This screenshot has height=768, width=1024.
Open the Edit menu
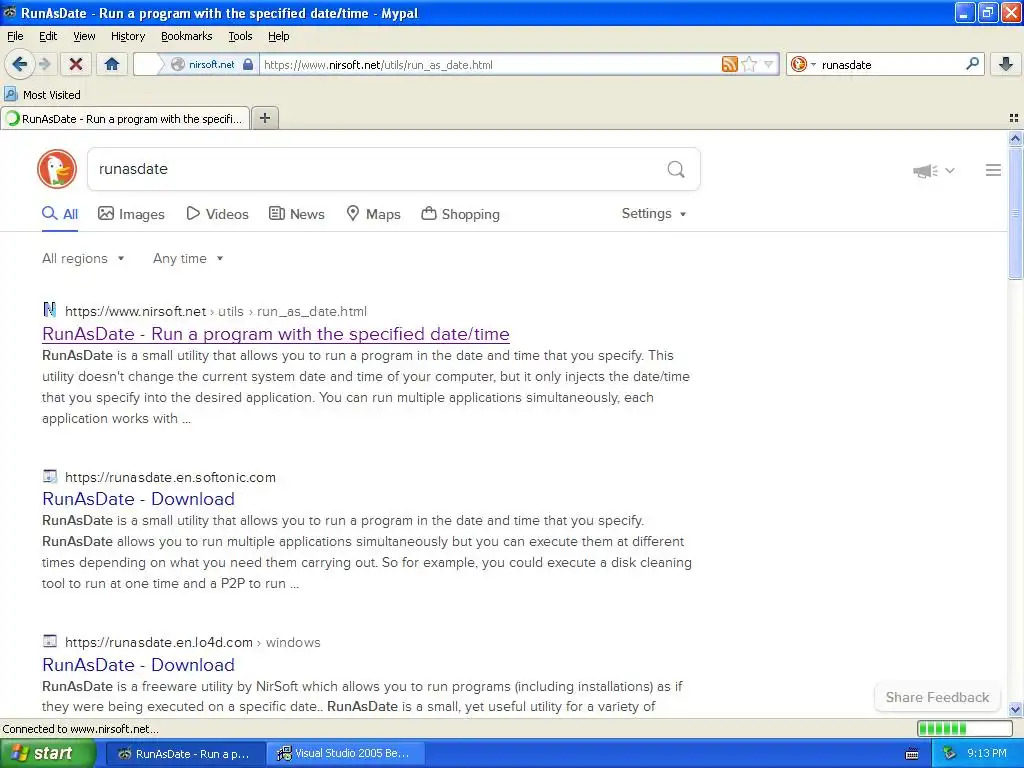click(48, 36)
